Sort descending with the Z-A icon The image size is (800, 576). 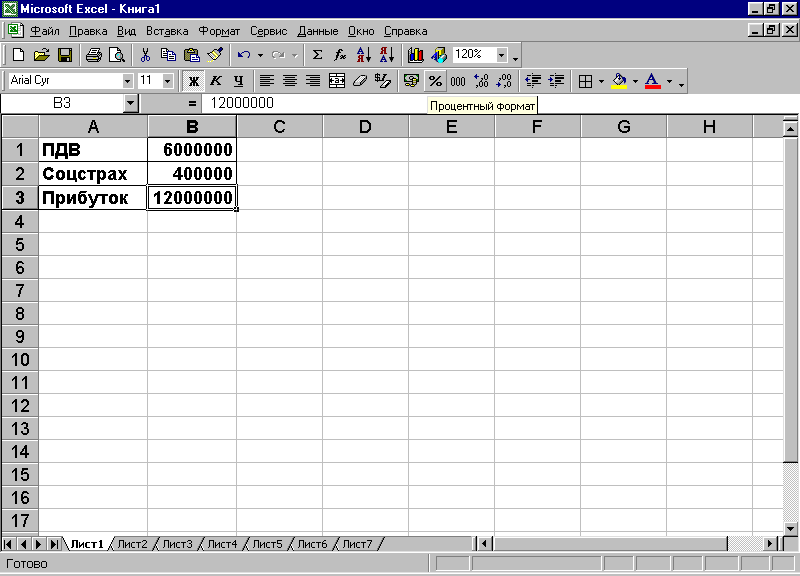coord(387,55)
